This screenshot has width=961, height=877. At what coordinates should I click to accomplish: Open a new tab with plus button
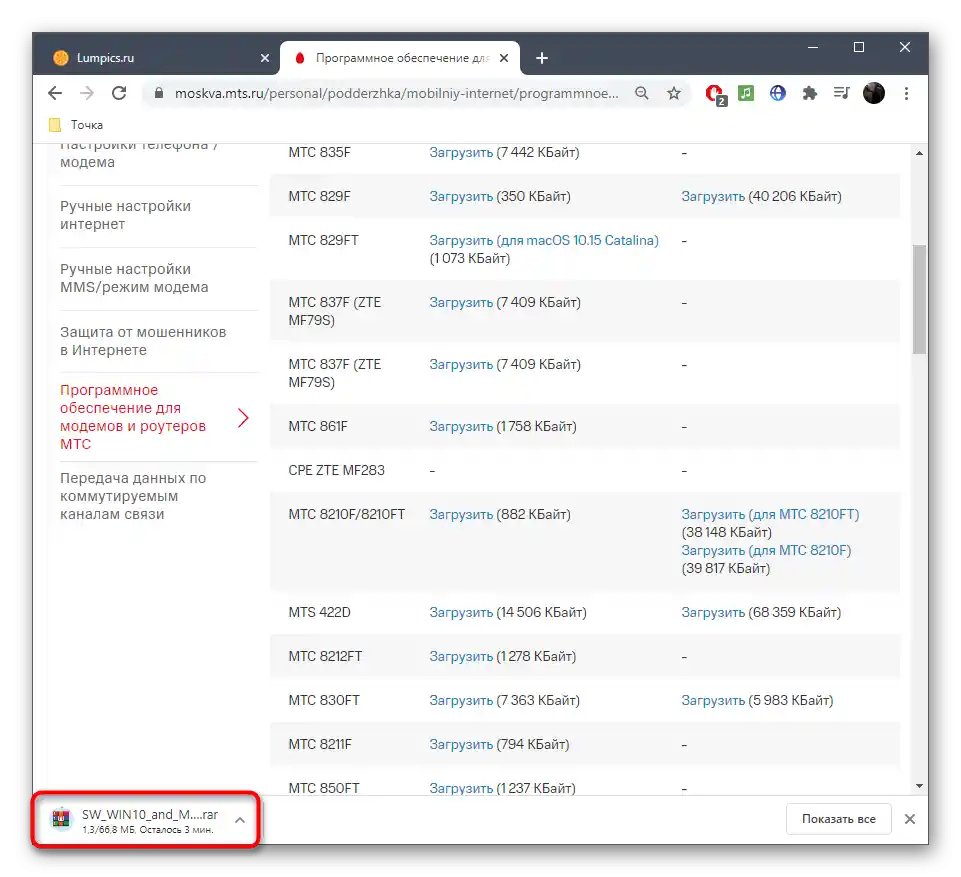point(542,58)
